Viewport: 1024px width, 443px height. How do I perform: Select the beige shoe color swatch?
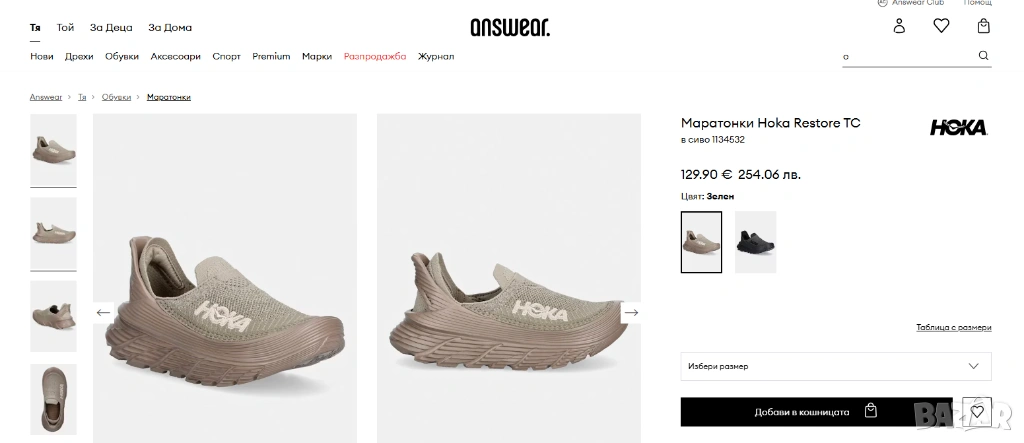click(701, 242)
